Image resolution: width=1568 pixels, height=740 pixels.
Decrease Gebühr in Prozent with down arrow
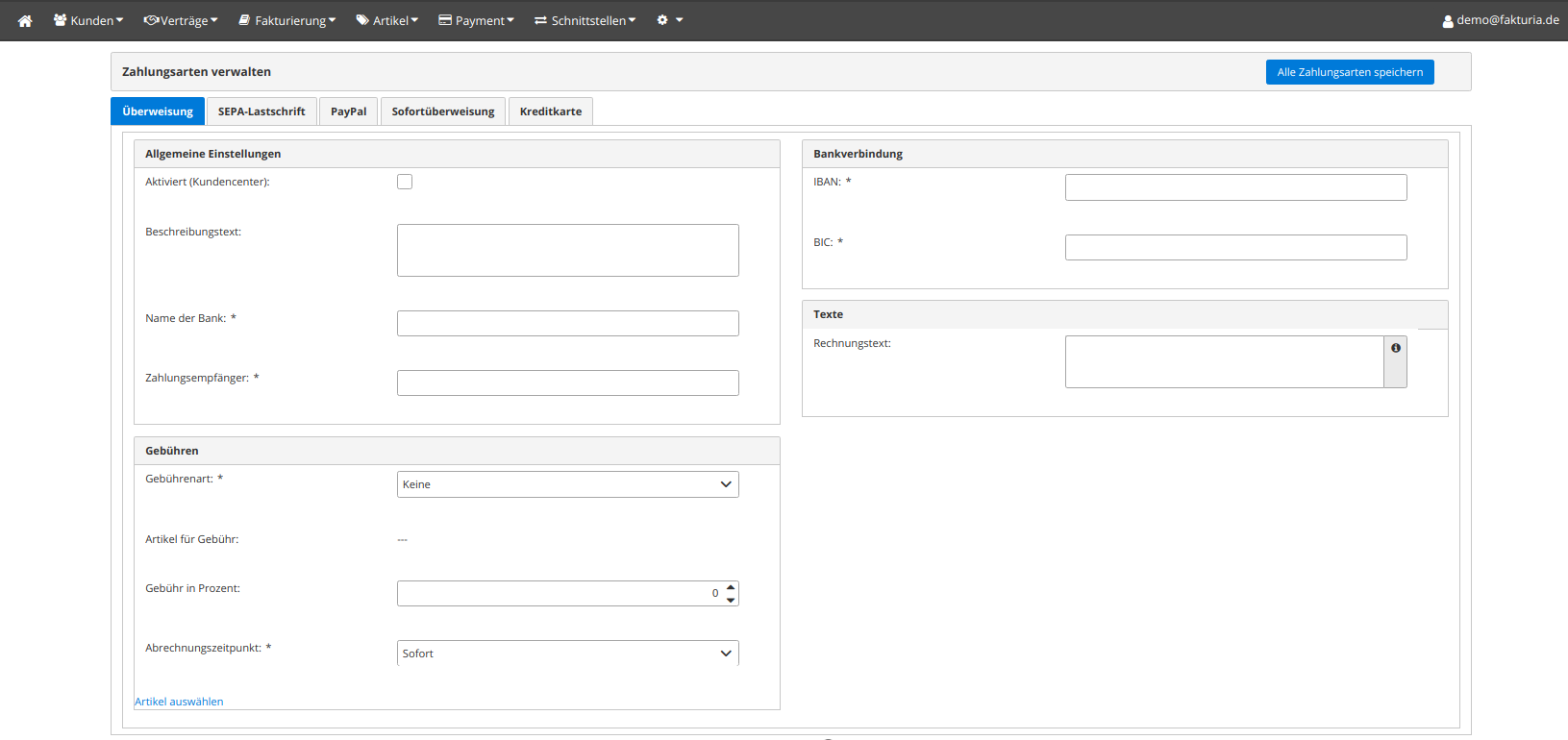731,600
